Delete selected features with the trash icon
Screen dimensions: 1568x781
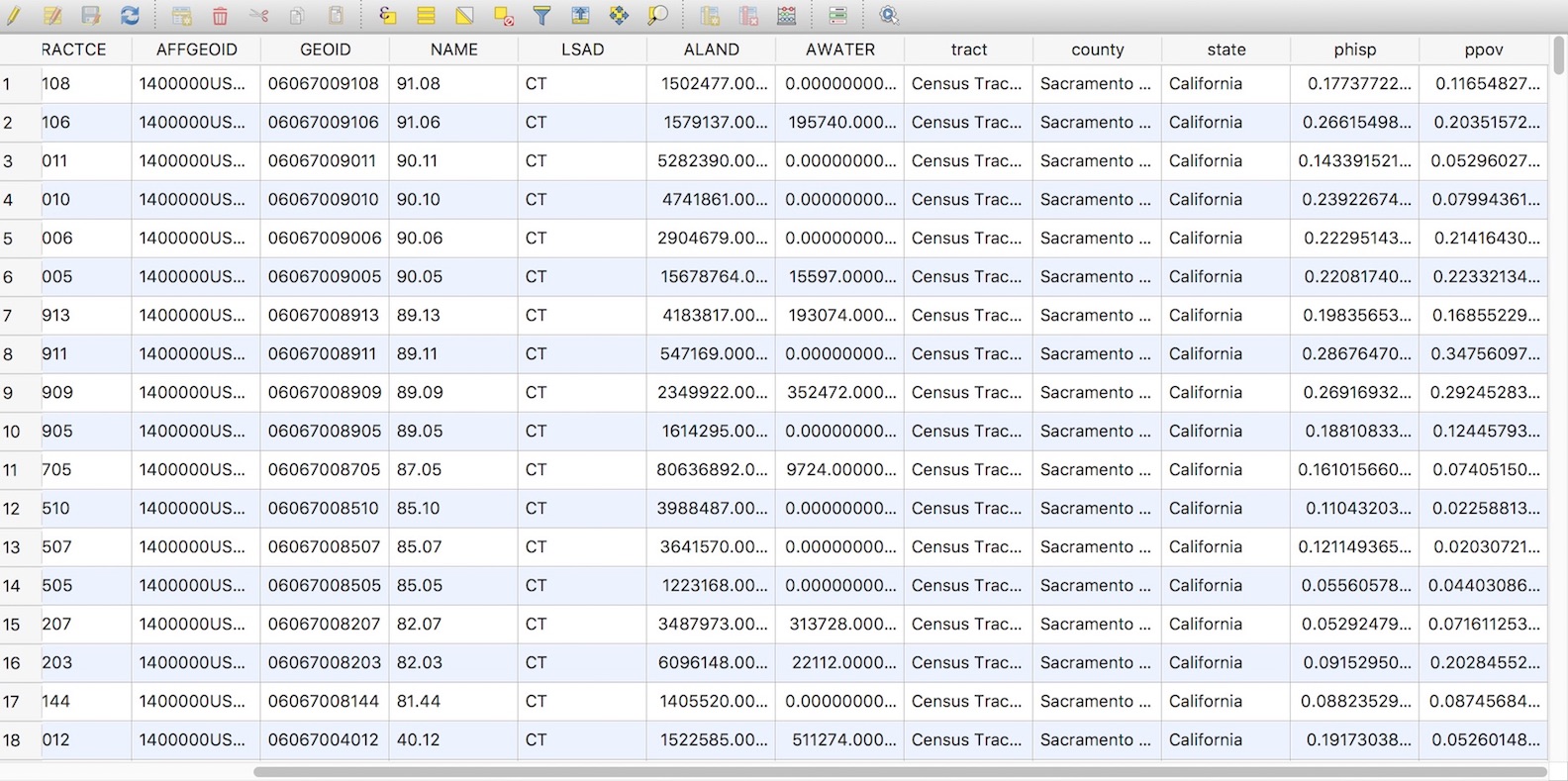pos(220,15)
